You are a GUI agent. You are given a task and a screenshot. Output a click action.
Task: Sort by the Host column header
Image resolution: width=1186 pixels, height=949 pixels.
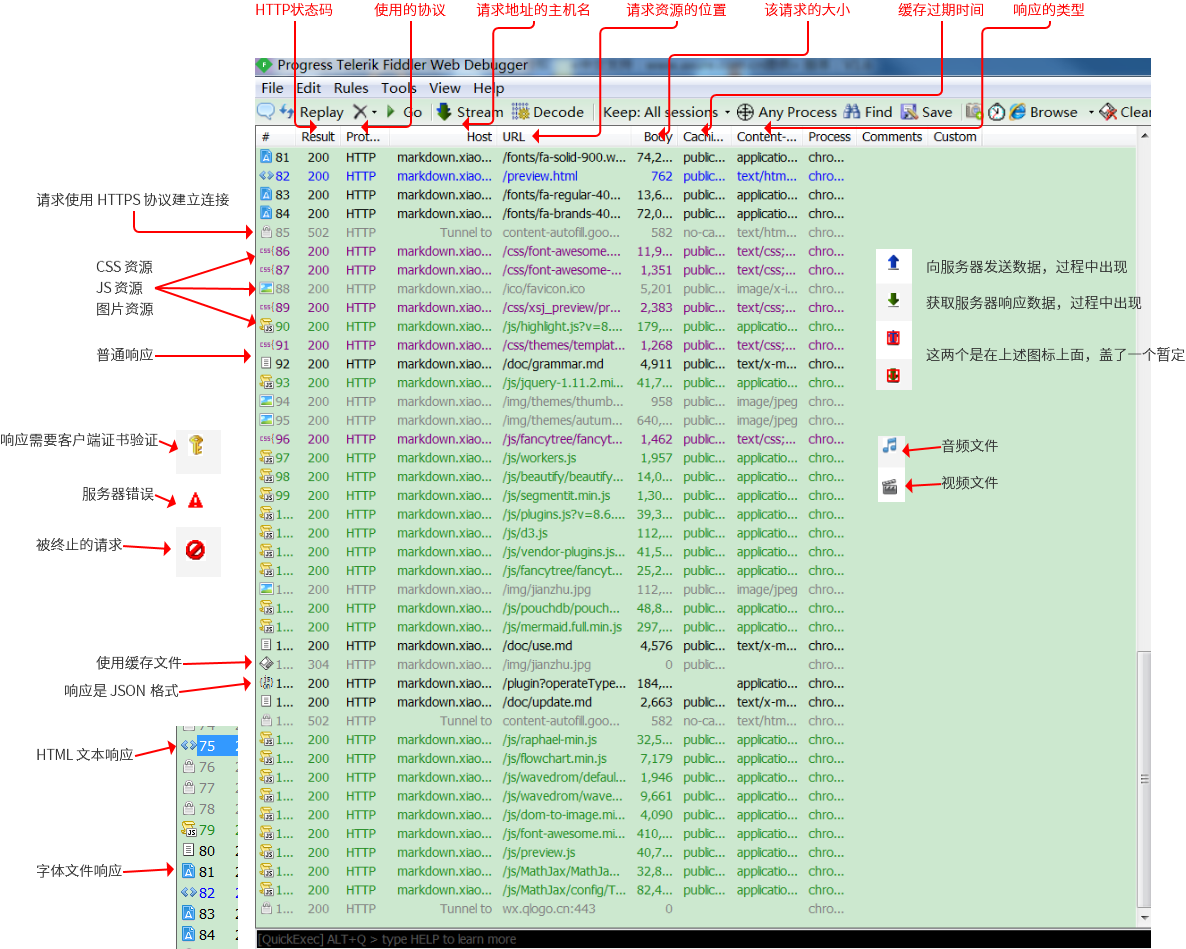pyautogui.click(x=444, y=137)
